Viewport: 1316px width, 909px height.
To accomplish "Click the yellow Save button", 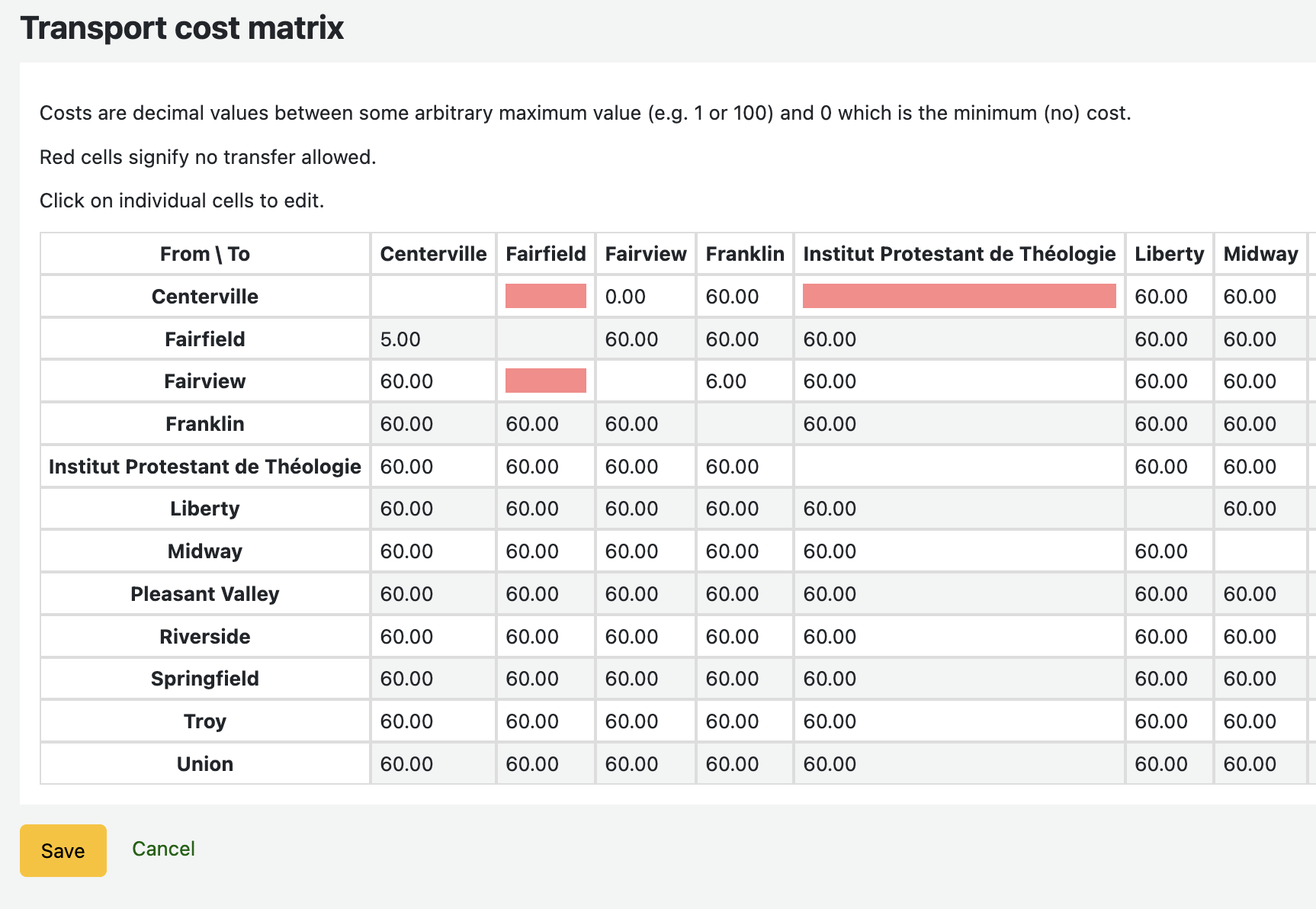I will (x=63, y=850).
